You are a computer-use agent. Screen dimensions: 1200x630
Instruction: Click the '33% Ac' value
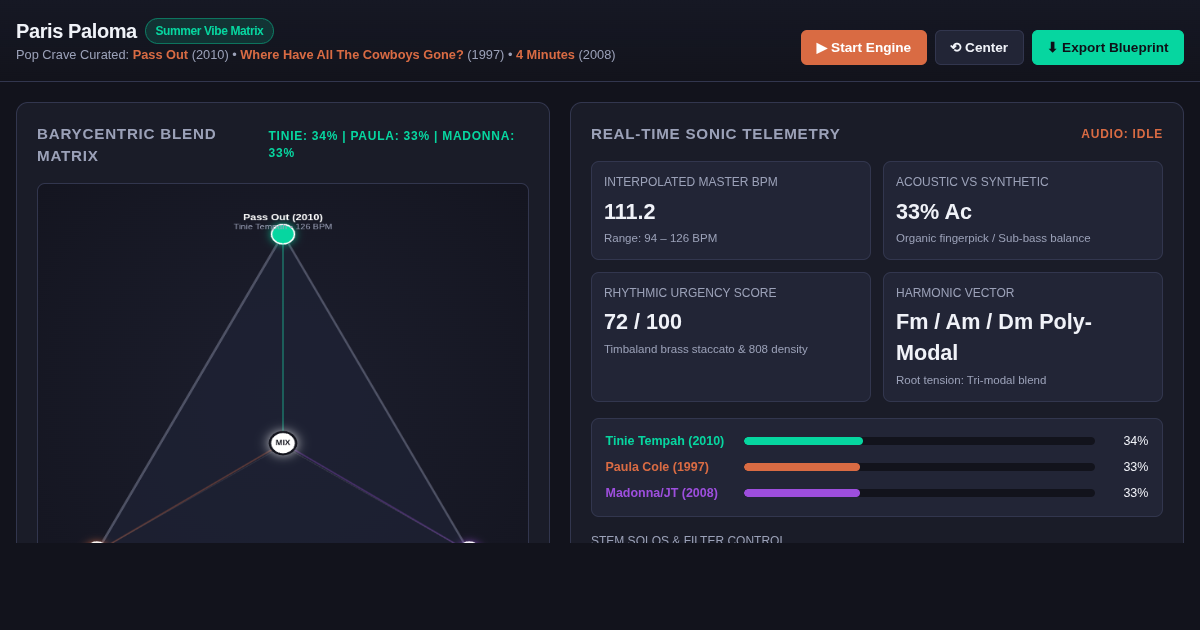[x=934, y=212]
